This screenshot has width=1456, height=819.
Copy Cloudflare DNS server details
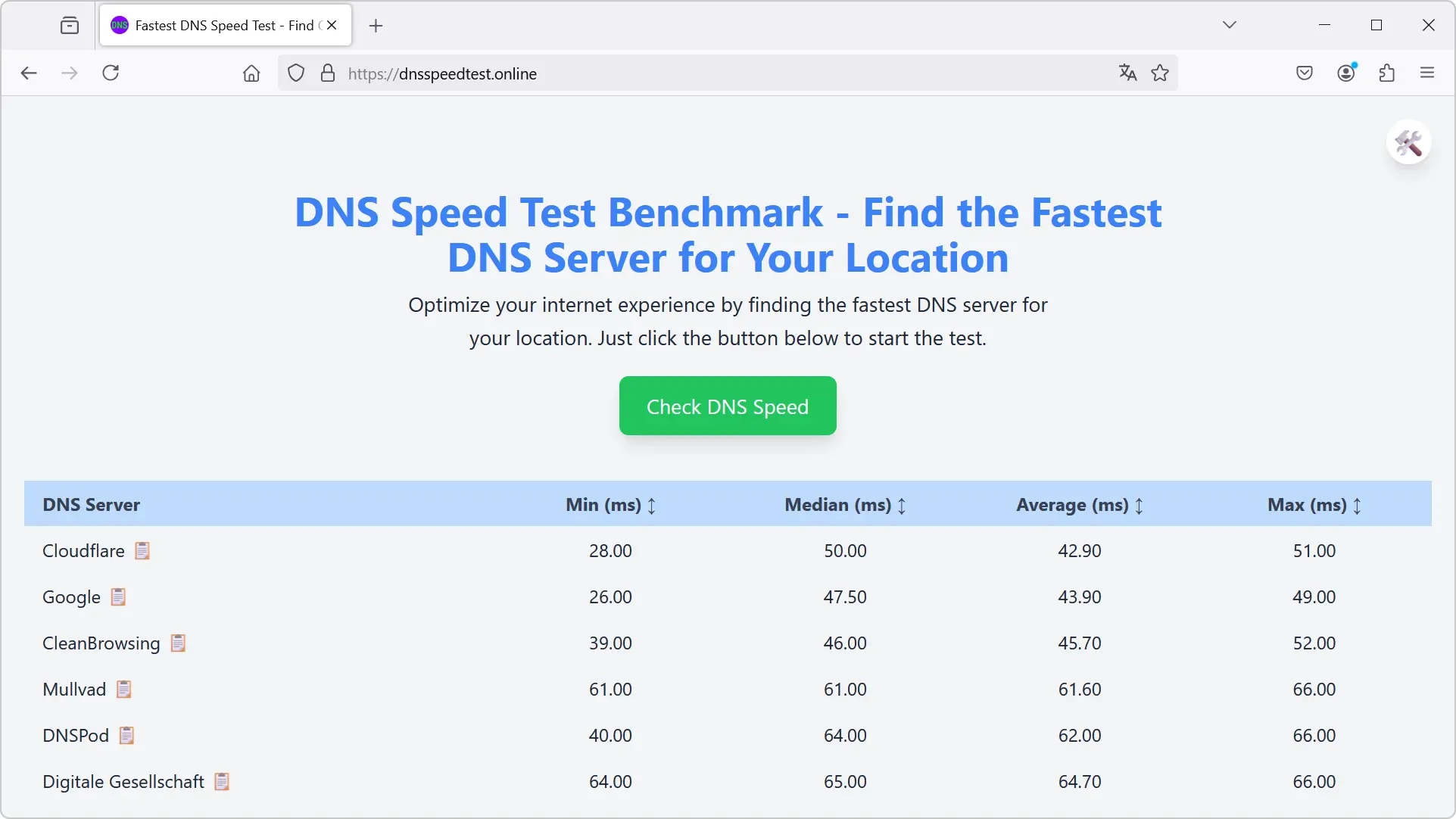[x=142, y=550]
